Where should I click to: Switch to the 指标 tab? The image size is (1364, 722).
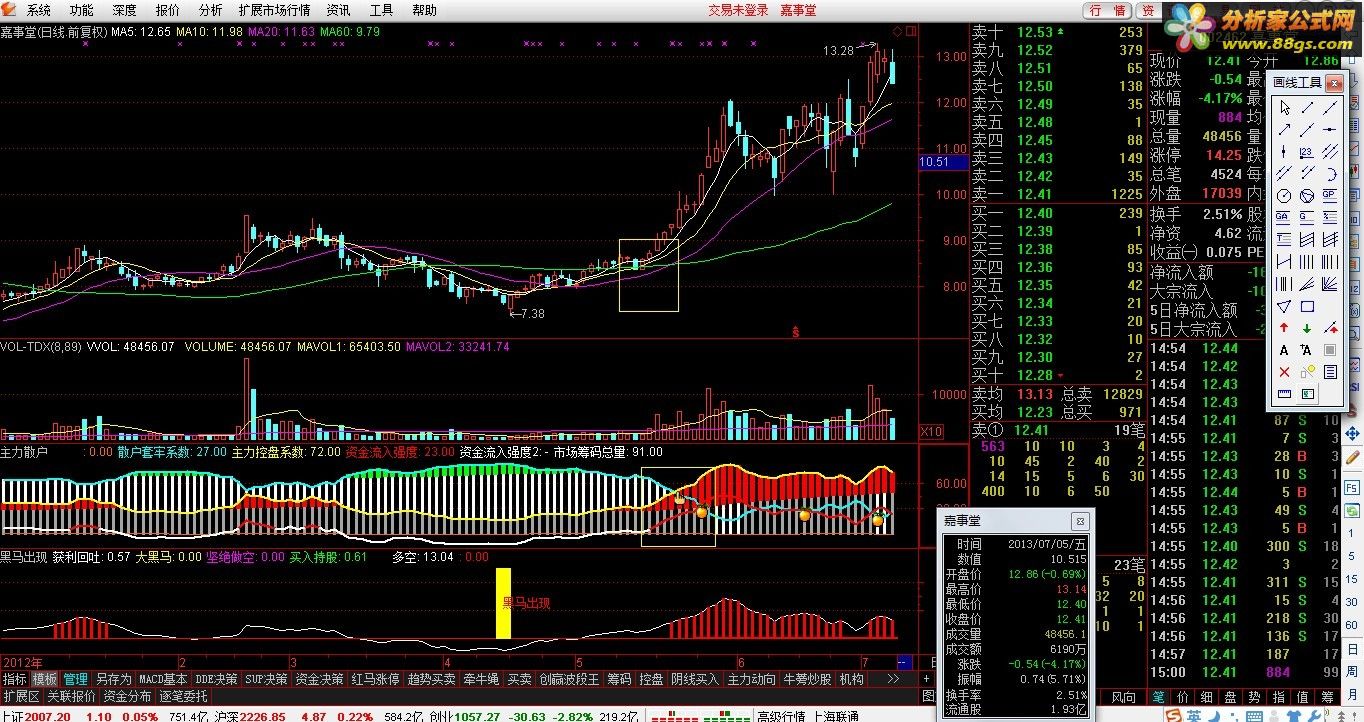click(x=14, y=679)
